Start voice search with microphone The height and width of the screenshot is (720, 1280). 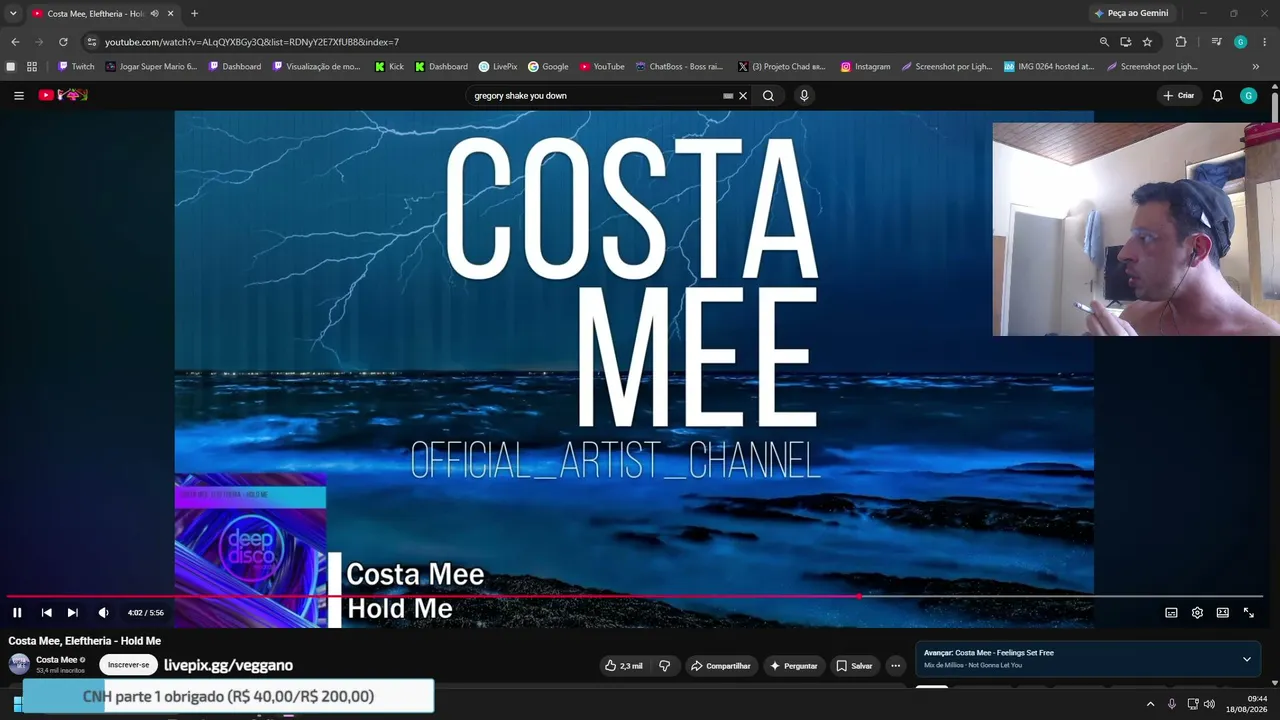click(804, 96)
